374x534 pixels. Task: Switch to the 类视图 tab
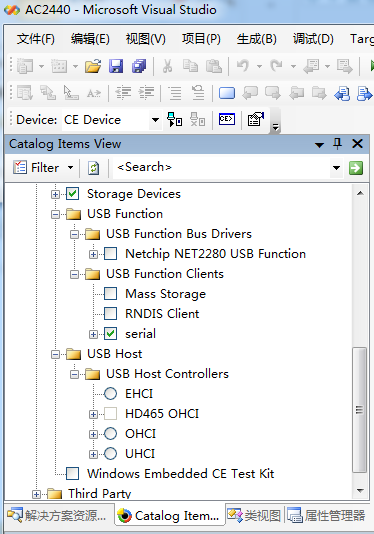click(x=254, y=516)
